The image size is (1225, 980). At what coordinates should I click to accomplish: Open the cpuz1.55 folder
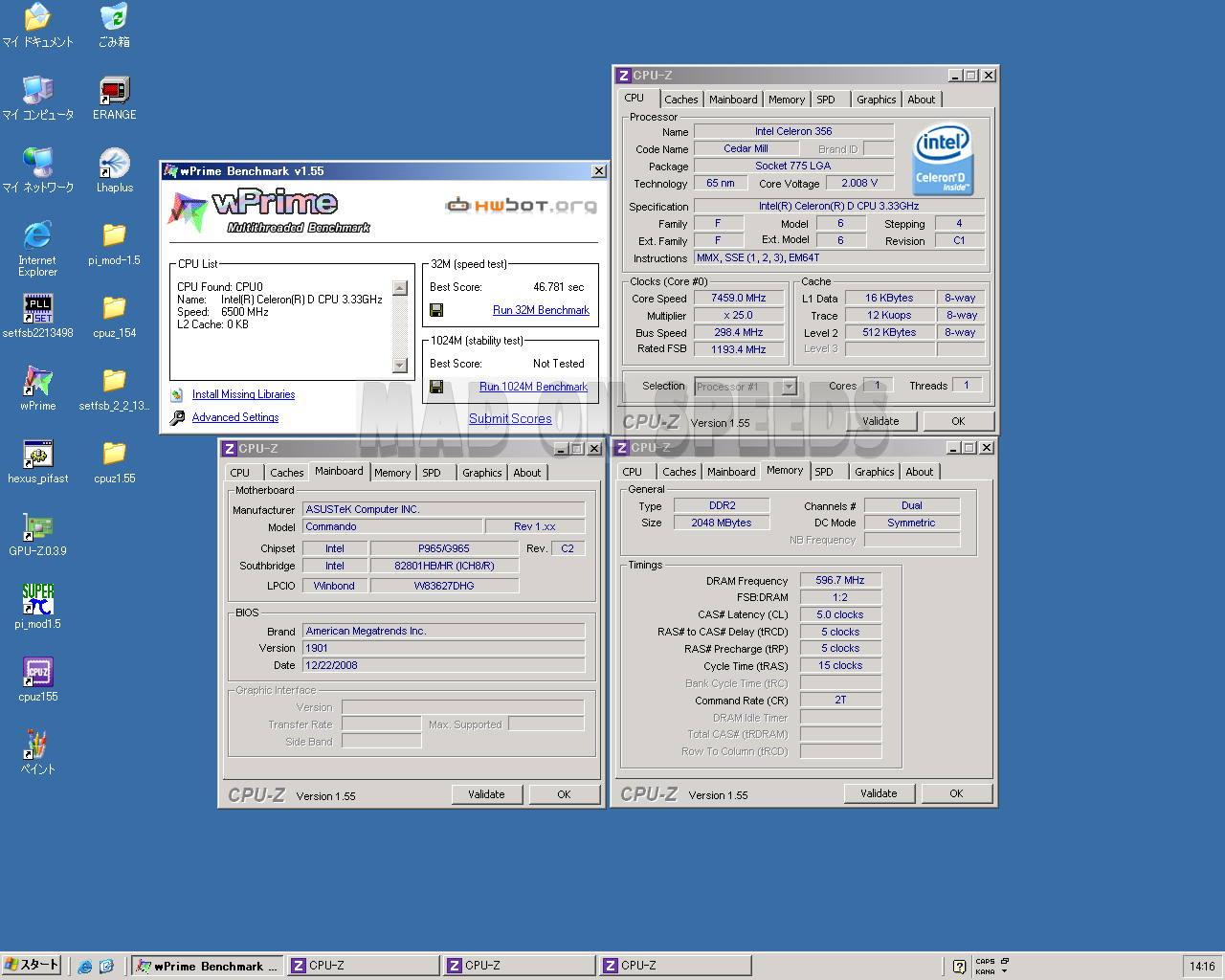click(114, 462)
